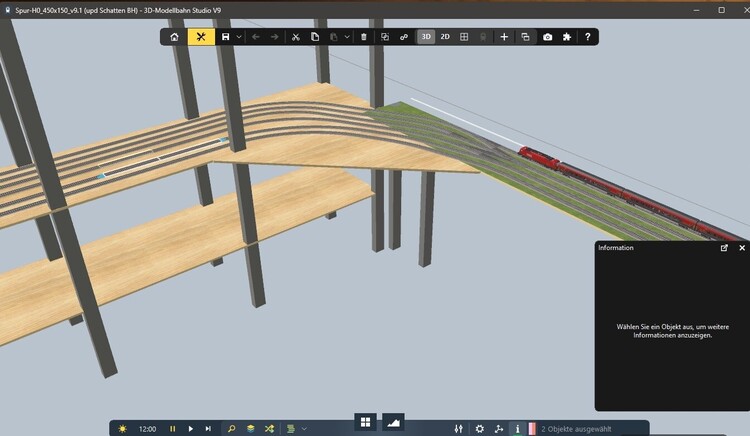Switch to the 3D view mode
The height and width of the screenshot is (436, 750).
(426, 37)
